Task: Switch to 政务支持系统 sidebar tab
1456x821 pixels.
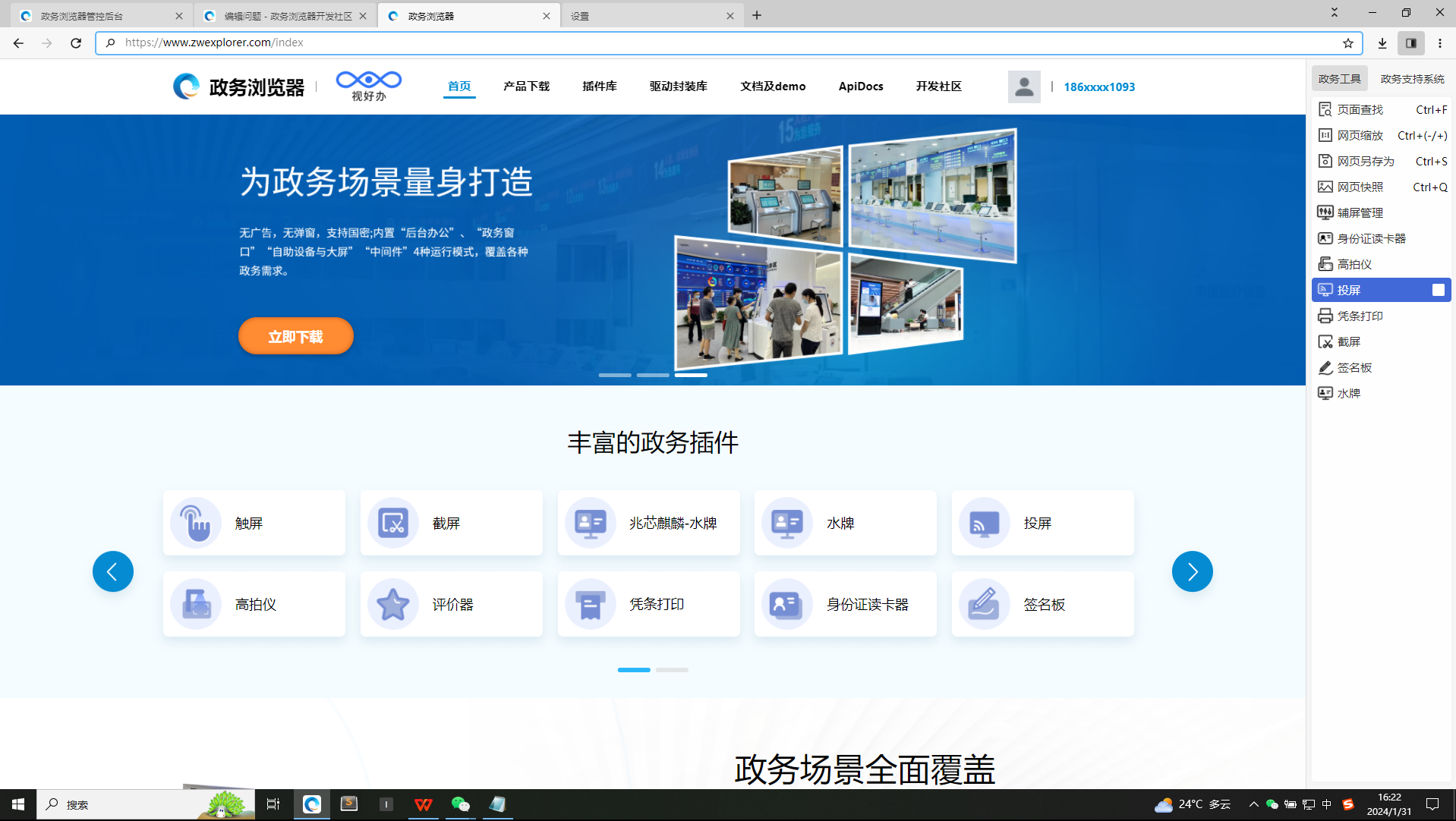Action: click(1412, 78)
